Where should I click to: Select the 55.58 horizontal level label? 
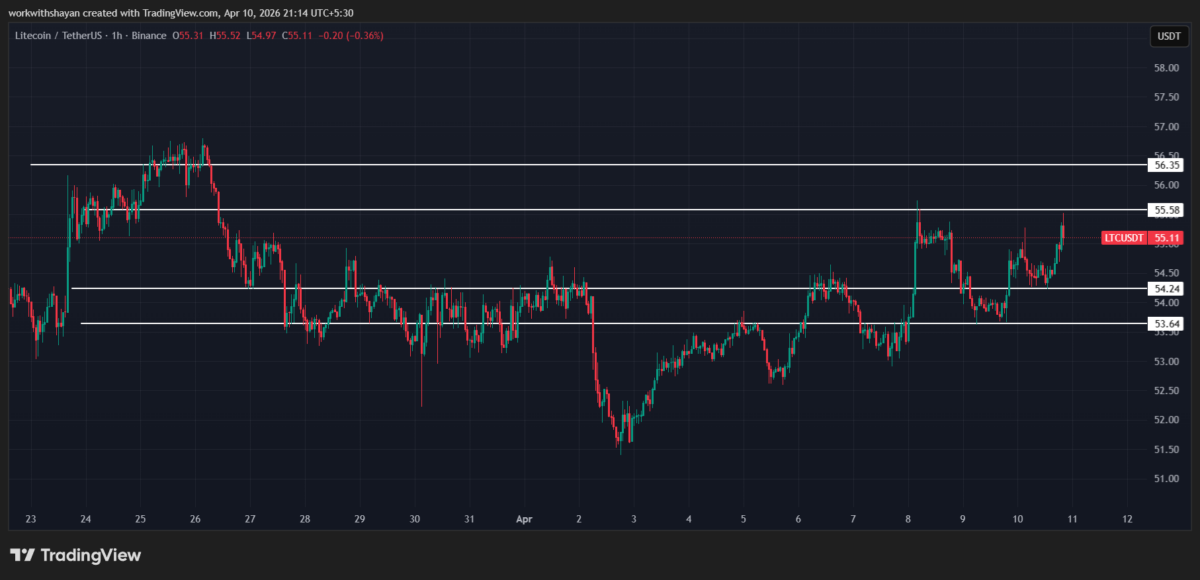pyautogui.click(x=1165, y=210)
